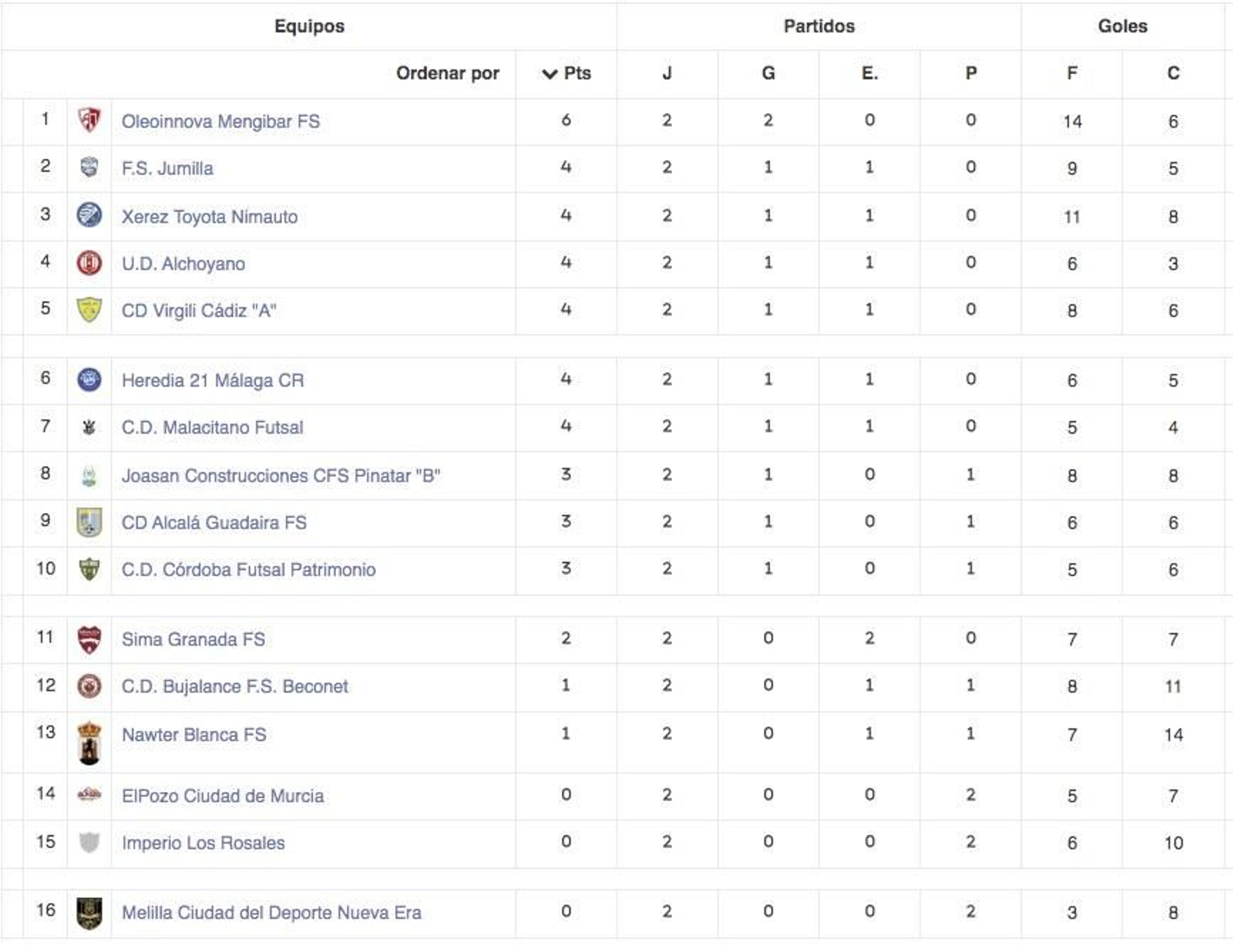The height and width of the screenshot is (952, 1233).
Task: Sort by E. draws column header
Action: point(869,73)
